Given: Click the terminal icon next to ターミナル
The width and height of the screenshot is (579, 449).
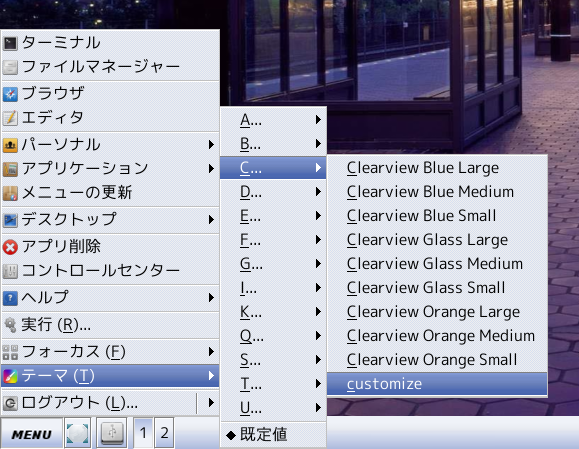Looking at the screenshot, I should point(10,43).
